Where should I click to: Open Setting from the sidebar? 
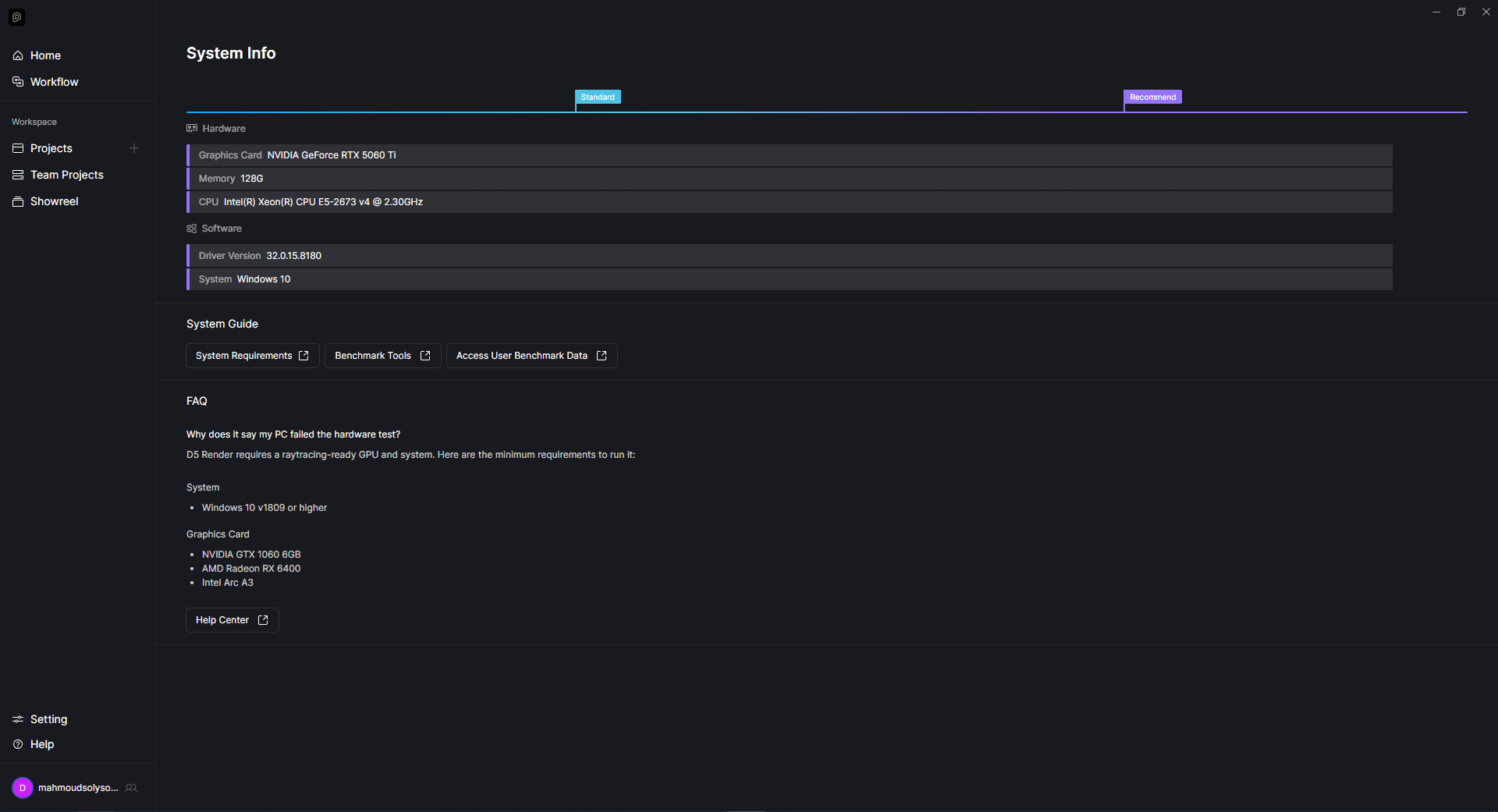click(48, 719)
